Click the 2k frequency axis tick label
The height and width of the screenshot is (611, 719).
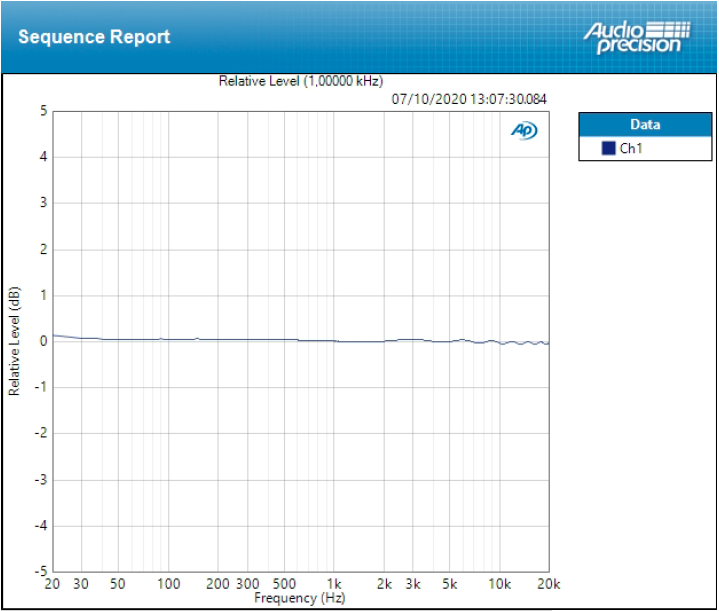[385, 584]
